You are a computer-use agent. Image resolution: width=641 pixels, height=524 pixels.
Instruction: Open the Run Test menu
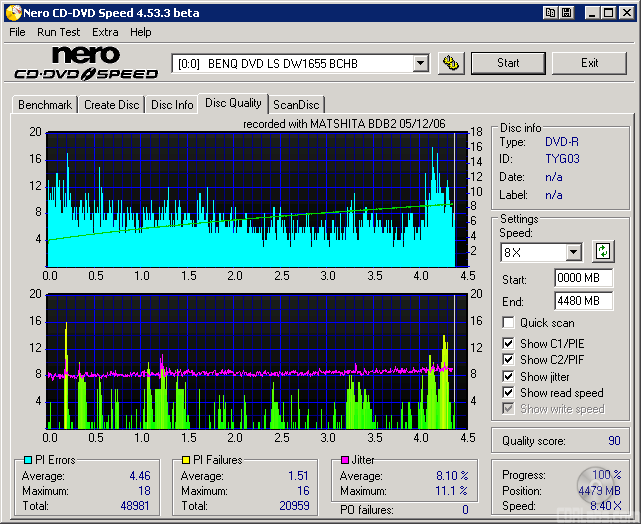tap(59, 32)
